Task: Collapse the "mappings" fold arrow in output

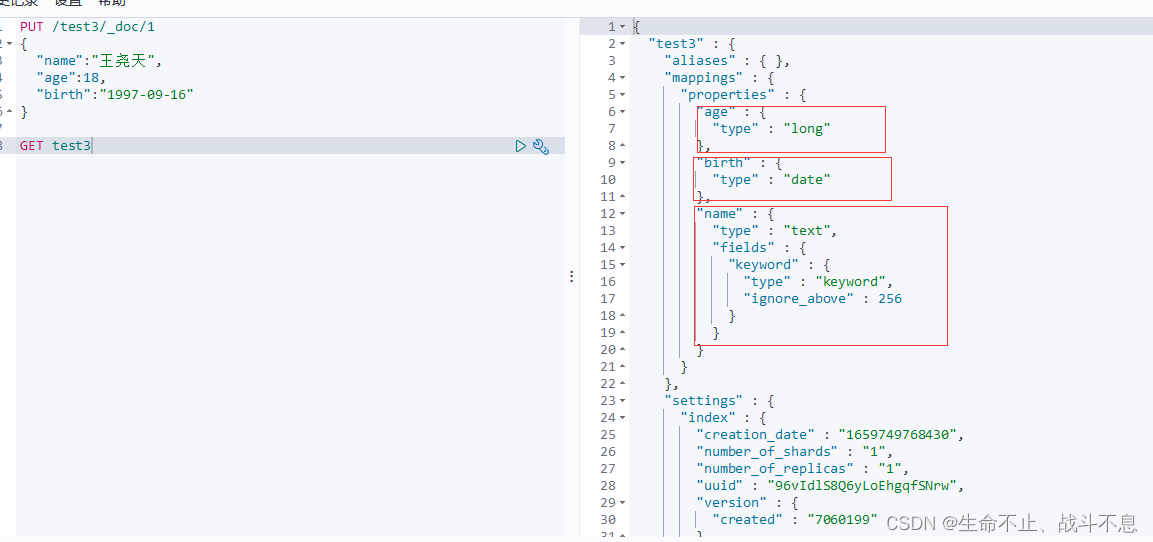Action: pyautogui.click(x=623, y=78)
